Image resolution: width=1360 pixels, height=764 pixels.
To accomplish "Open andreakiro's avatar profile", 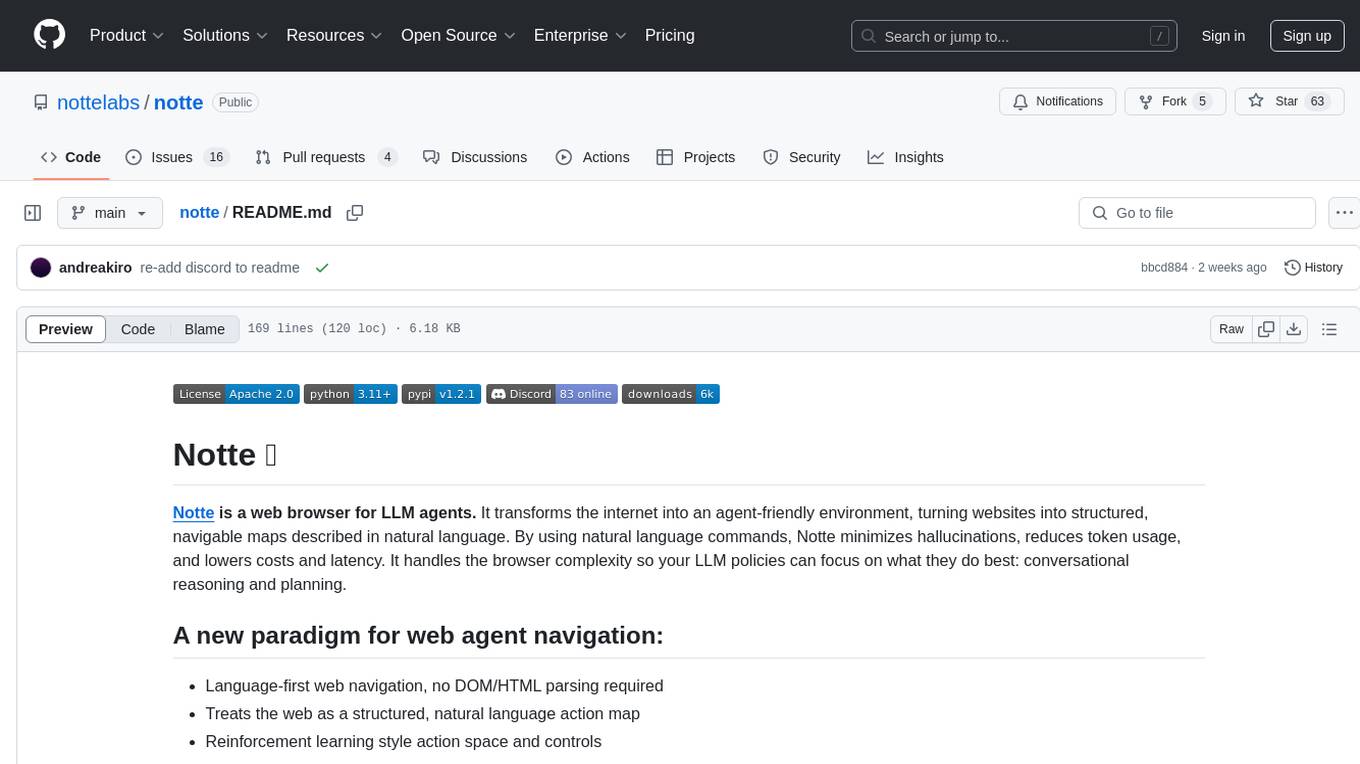I will coord(41,268).
